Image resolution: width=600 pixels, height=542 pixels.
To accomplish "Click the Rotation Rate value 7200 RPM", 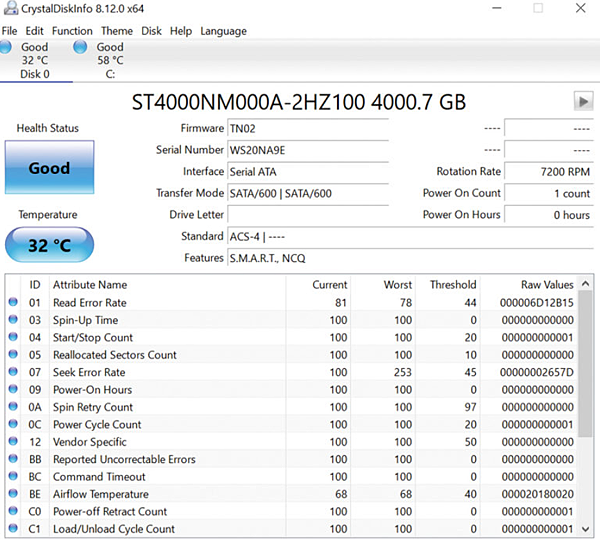I will [549, 172].
